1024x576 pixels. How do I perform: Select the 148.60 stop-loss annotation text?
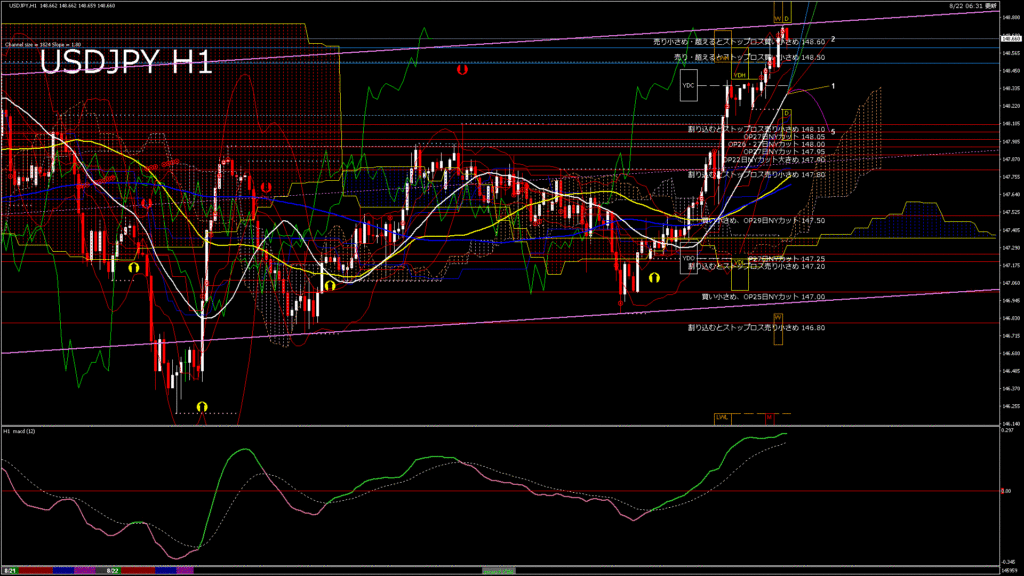738,42
